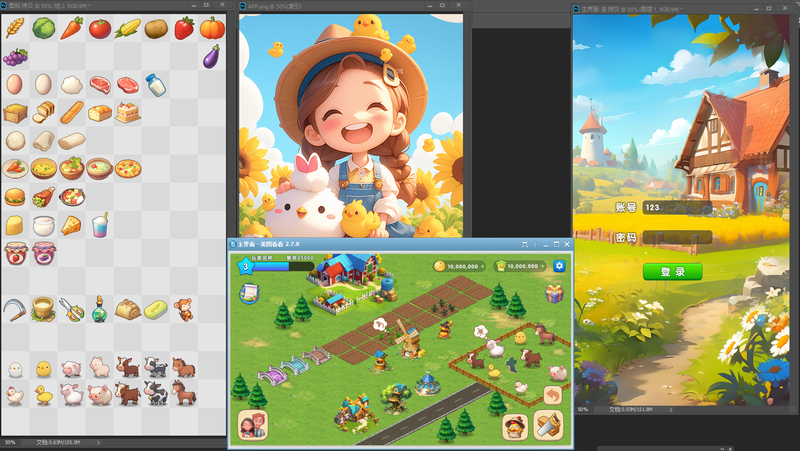Click the monkey icon in icon sheet
The width and height of the screenshot is (800, 451).
pos(184,309)
